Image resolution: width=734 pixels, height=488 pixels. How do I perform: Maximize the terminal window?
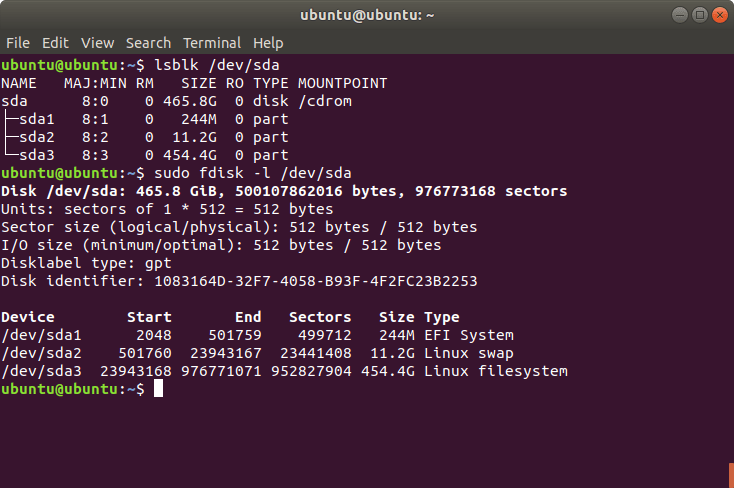tap(700, 15)
